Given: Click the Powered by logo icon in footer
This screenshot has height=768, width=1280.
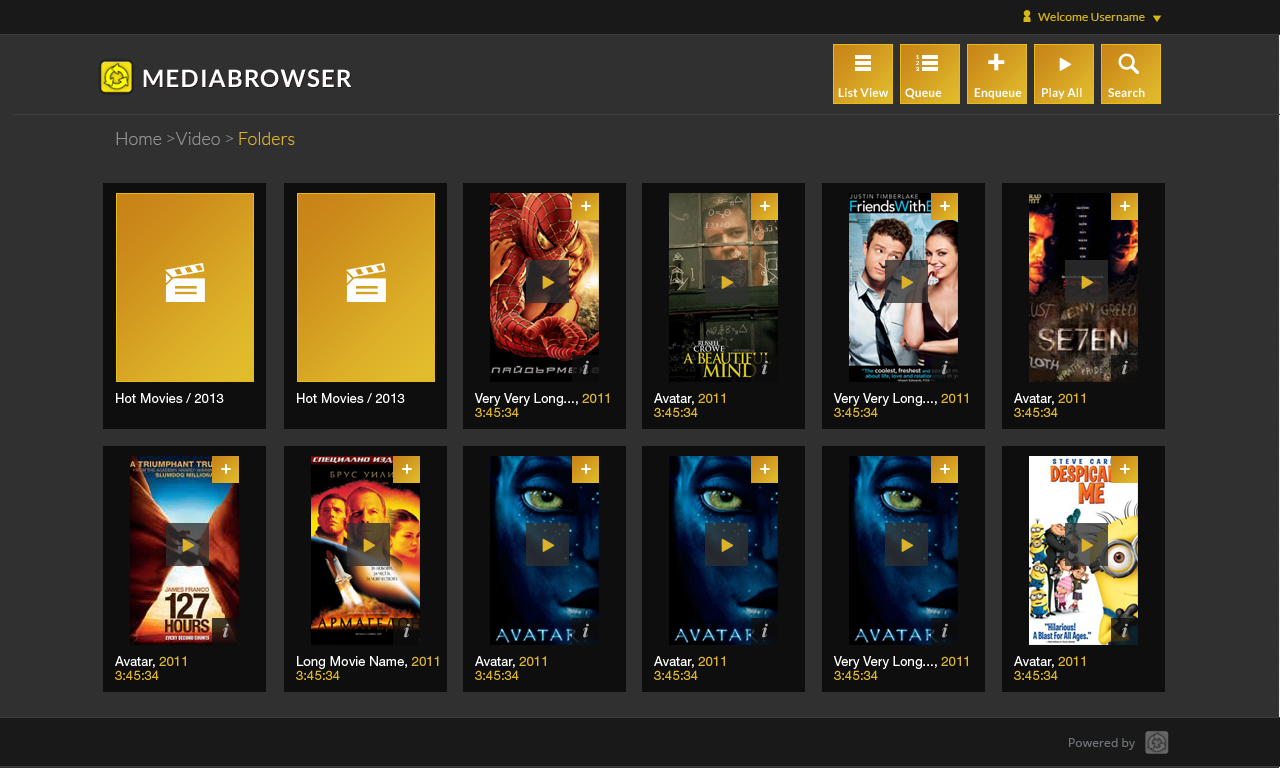Looking at the screenshot, I should [1157, 742].
